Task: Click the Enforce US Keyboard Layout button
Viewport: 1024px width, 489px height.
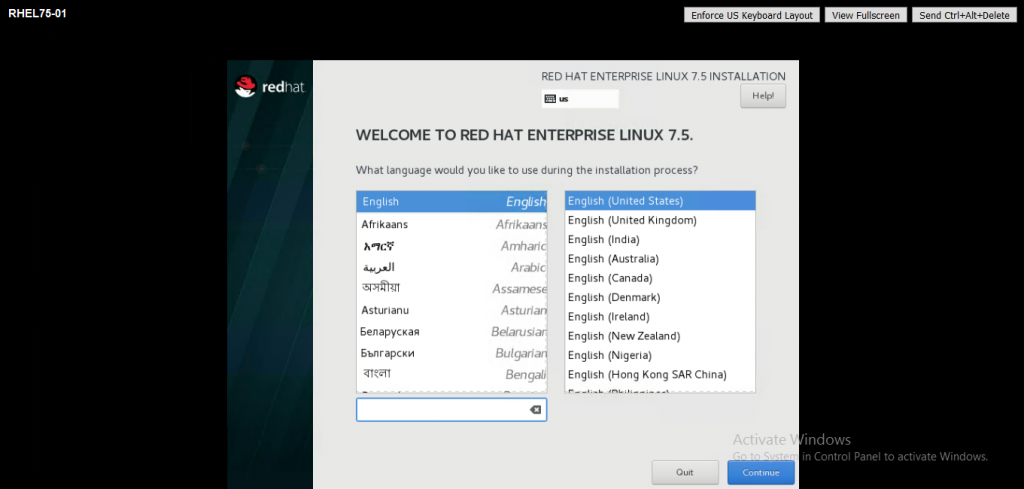Action: pos(752,15)
